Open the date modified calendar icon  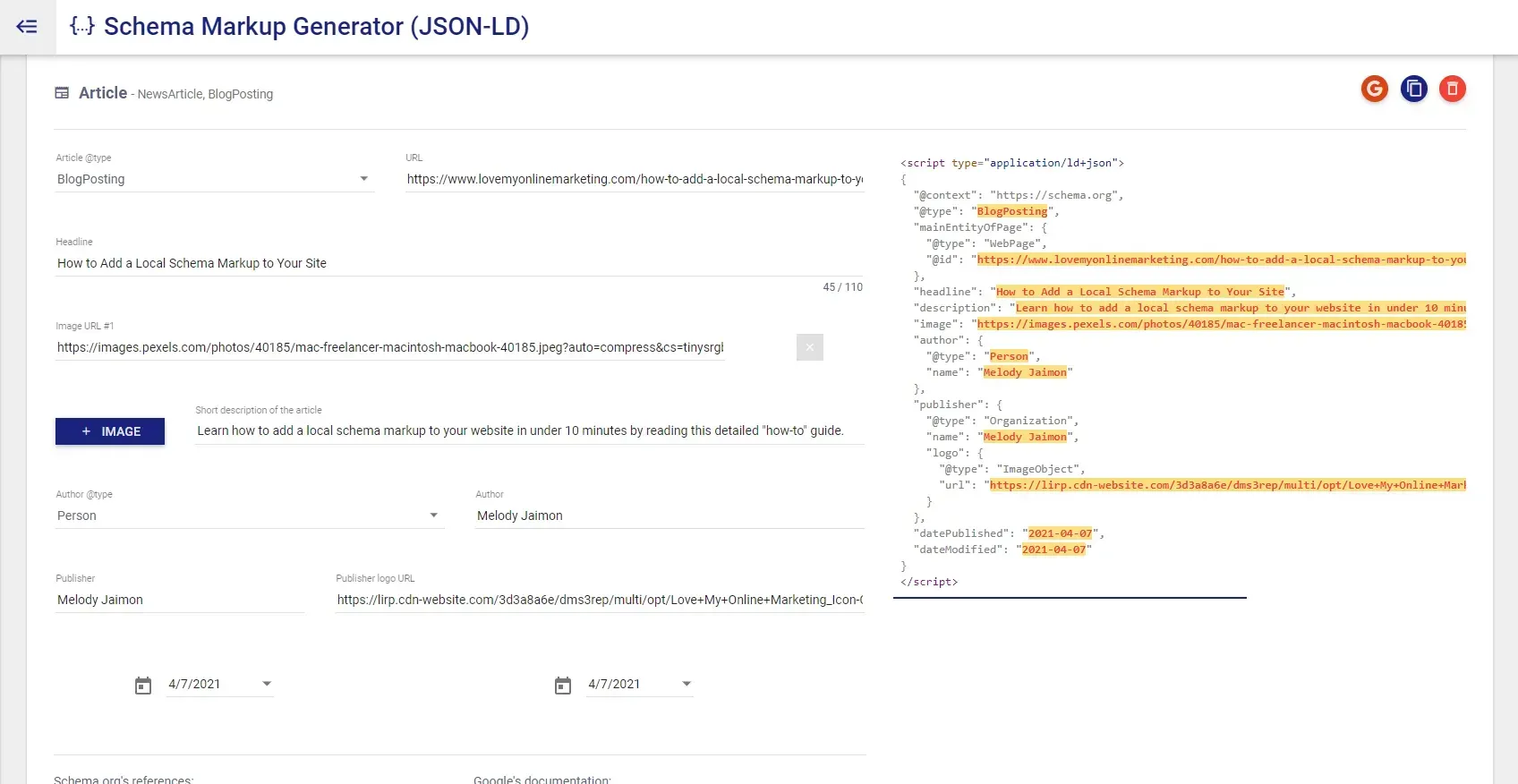click(x=563, y=686)
